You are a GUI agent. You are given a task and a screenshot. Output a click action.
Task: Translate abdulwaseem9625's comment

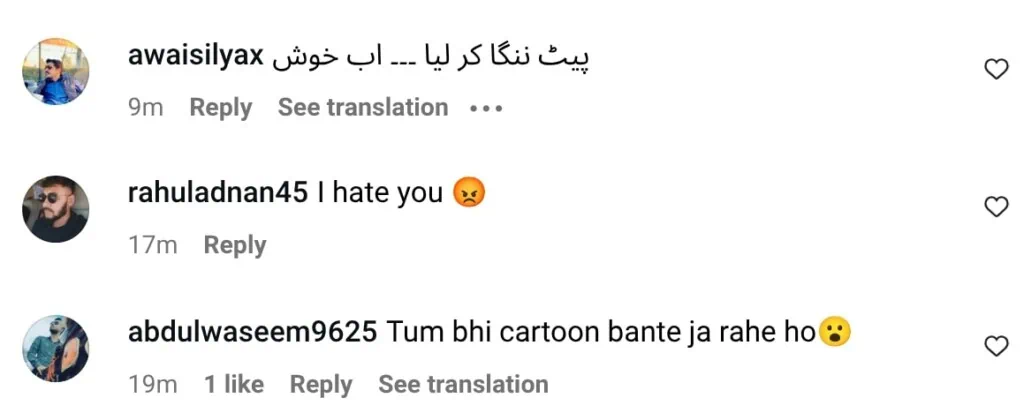(x=463, y=384)
